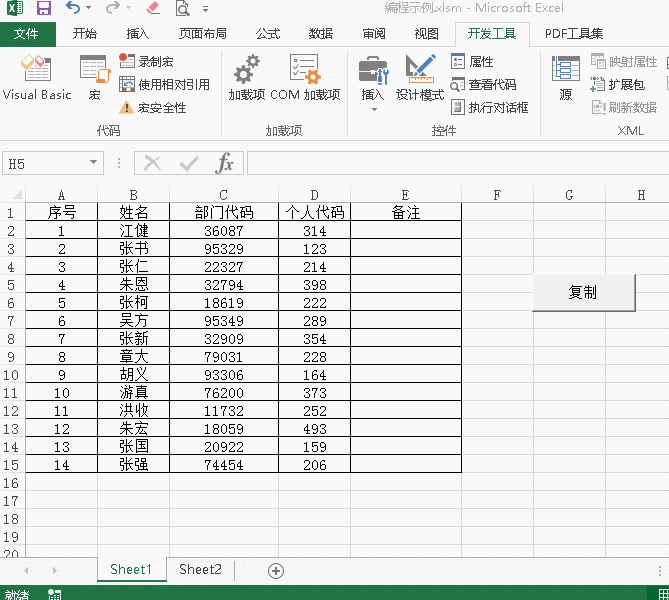The height and width of the screenshot is (600, 669).
Task: Click the formula confirm check button
Action: [x=189, y=163]
